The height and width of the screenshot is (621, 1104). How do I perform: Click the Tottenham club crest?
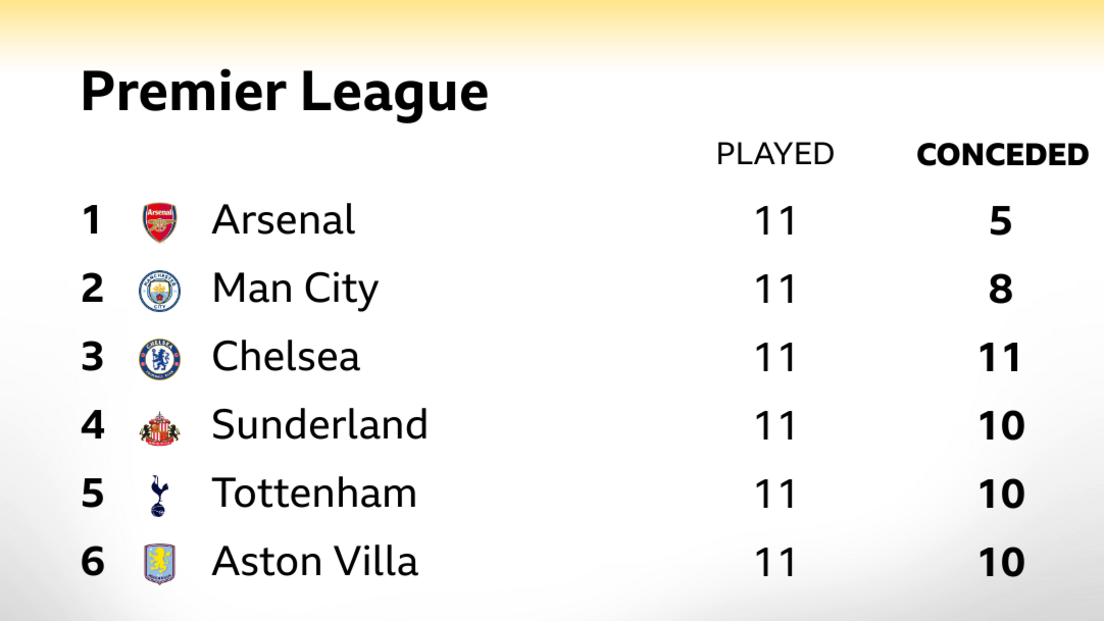click(160, 495)
